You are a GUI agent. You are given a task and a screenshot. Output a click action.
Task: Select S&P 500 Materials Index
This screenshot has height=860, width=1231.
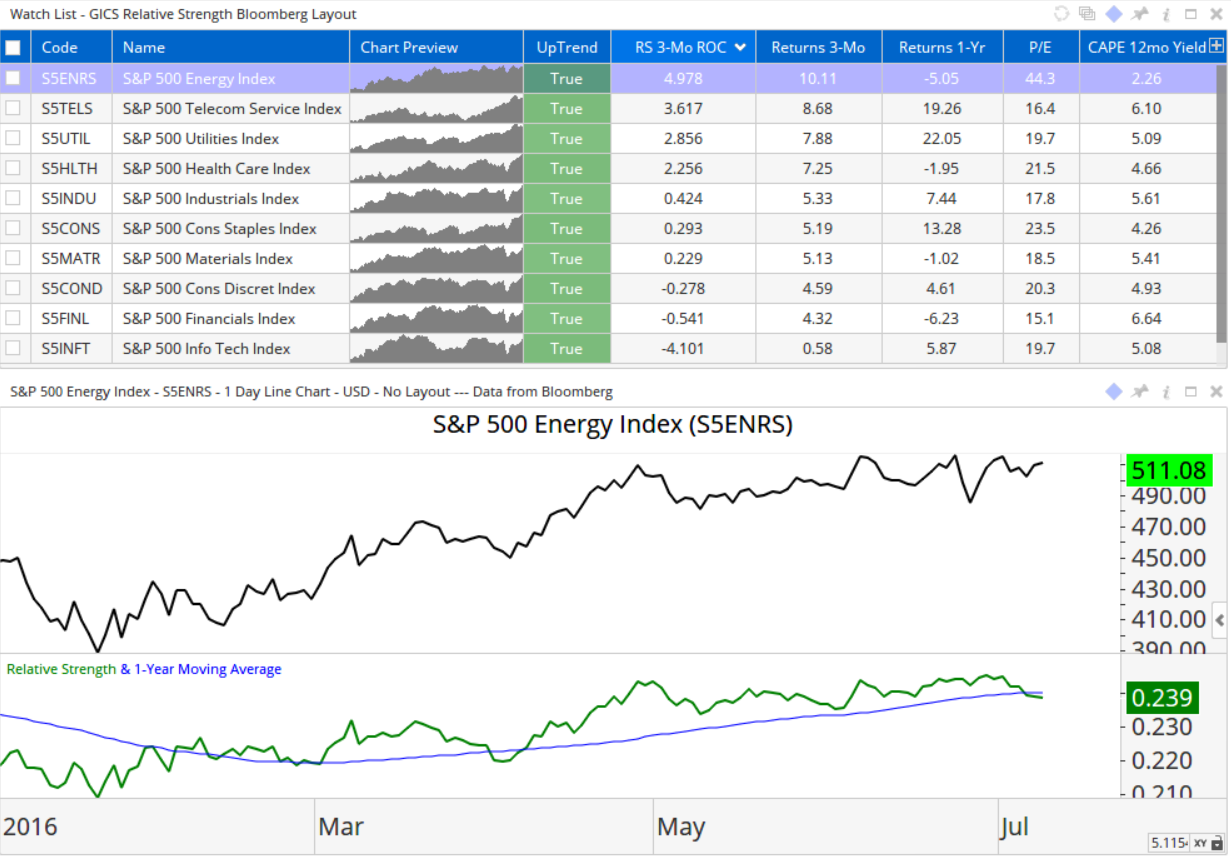click(208, 258)
